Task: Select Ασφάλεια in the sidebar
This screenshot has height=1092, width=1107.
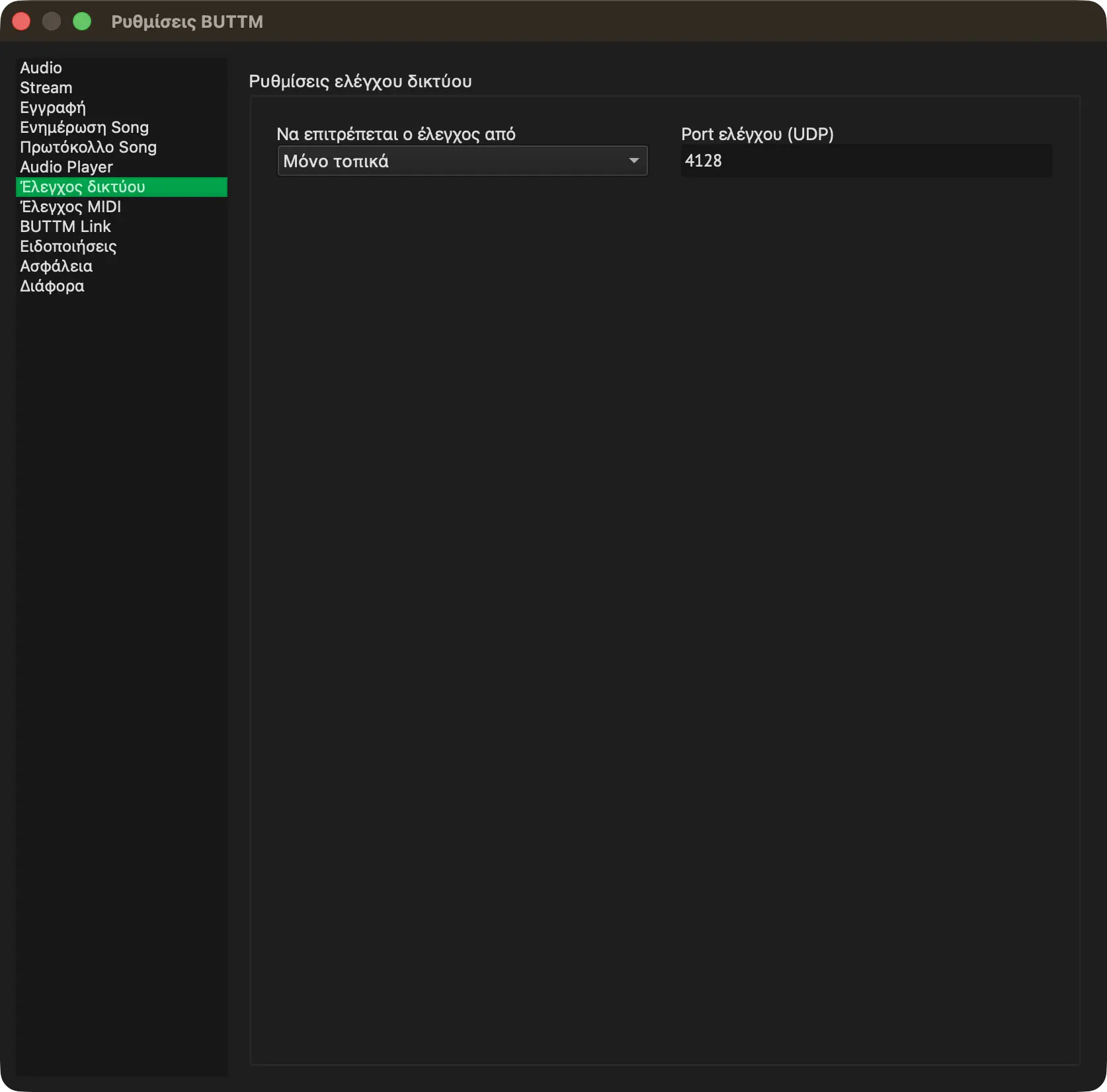Action: pyautogui.click(x=121, y=266)
